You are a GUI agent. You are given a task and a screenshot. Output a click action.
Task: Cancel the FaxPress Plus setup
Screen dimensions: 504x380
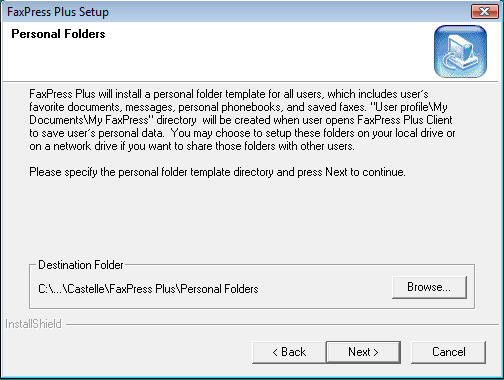click(448, 352)
